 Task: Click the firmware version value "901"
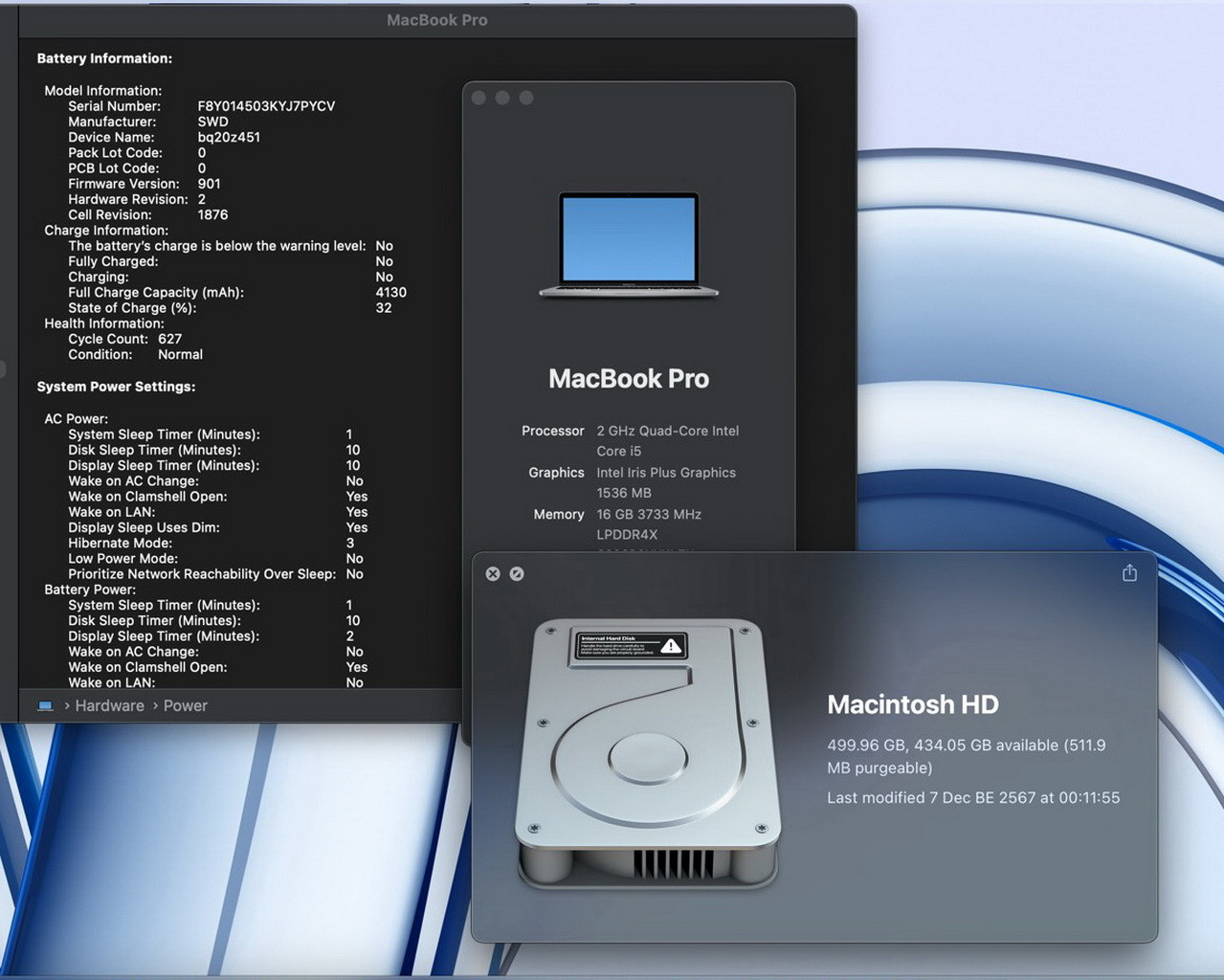(x=209, y=184)
